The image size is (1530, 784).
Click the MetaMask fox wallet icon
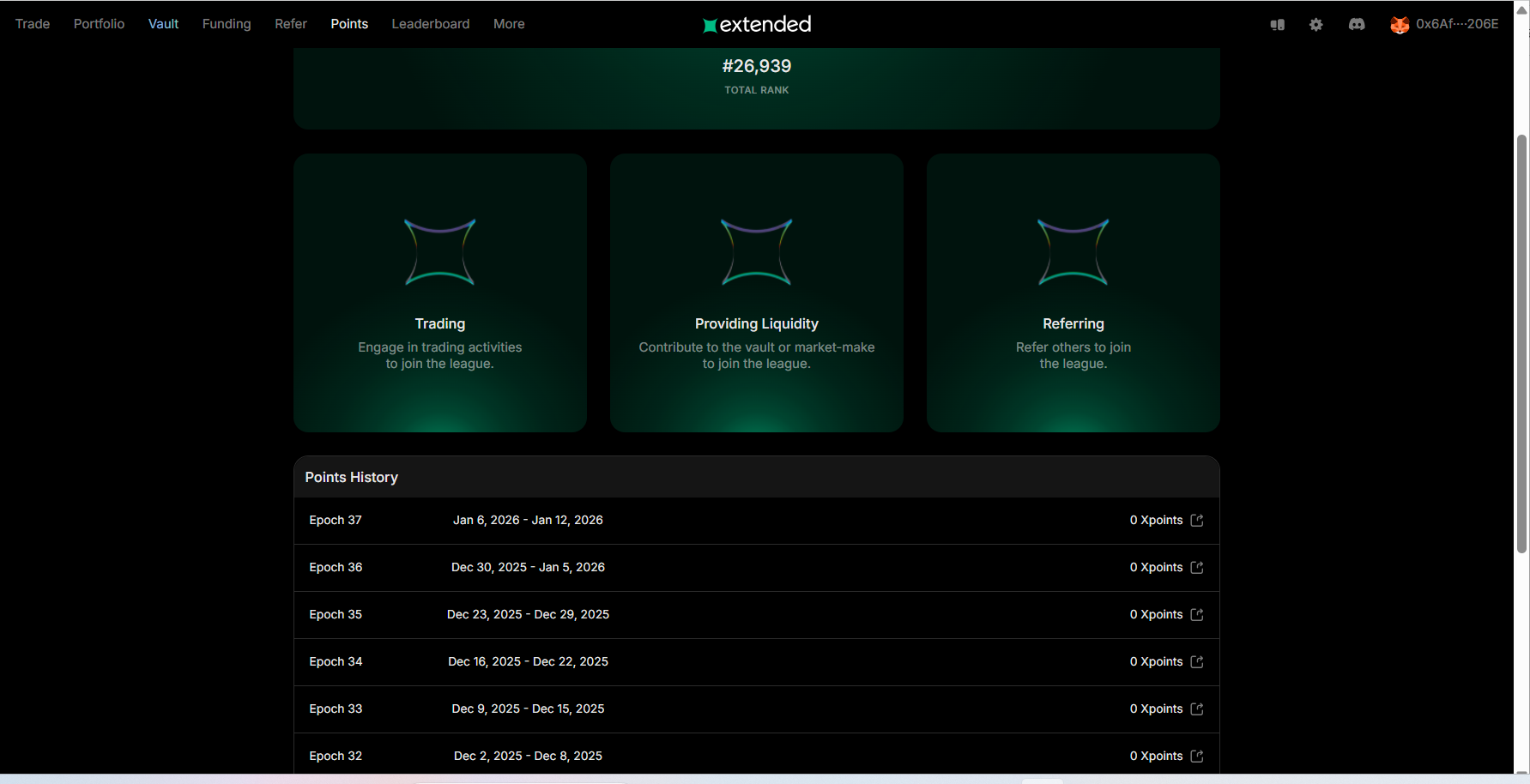[1399, 25]
